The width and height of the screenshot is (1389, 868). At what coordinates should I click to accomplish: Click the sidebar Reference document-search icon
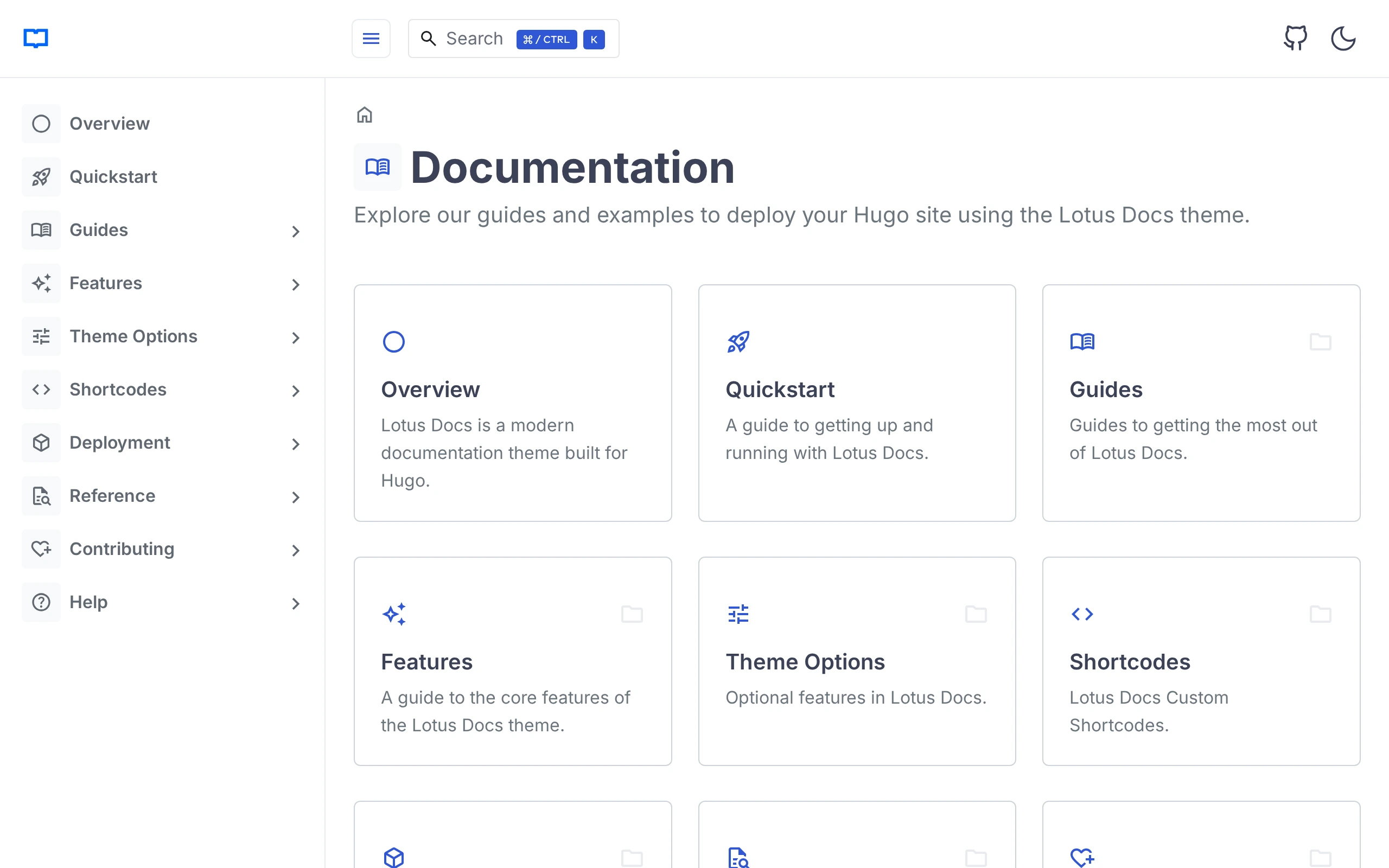tap(41, 496)
